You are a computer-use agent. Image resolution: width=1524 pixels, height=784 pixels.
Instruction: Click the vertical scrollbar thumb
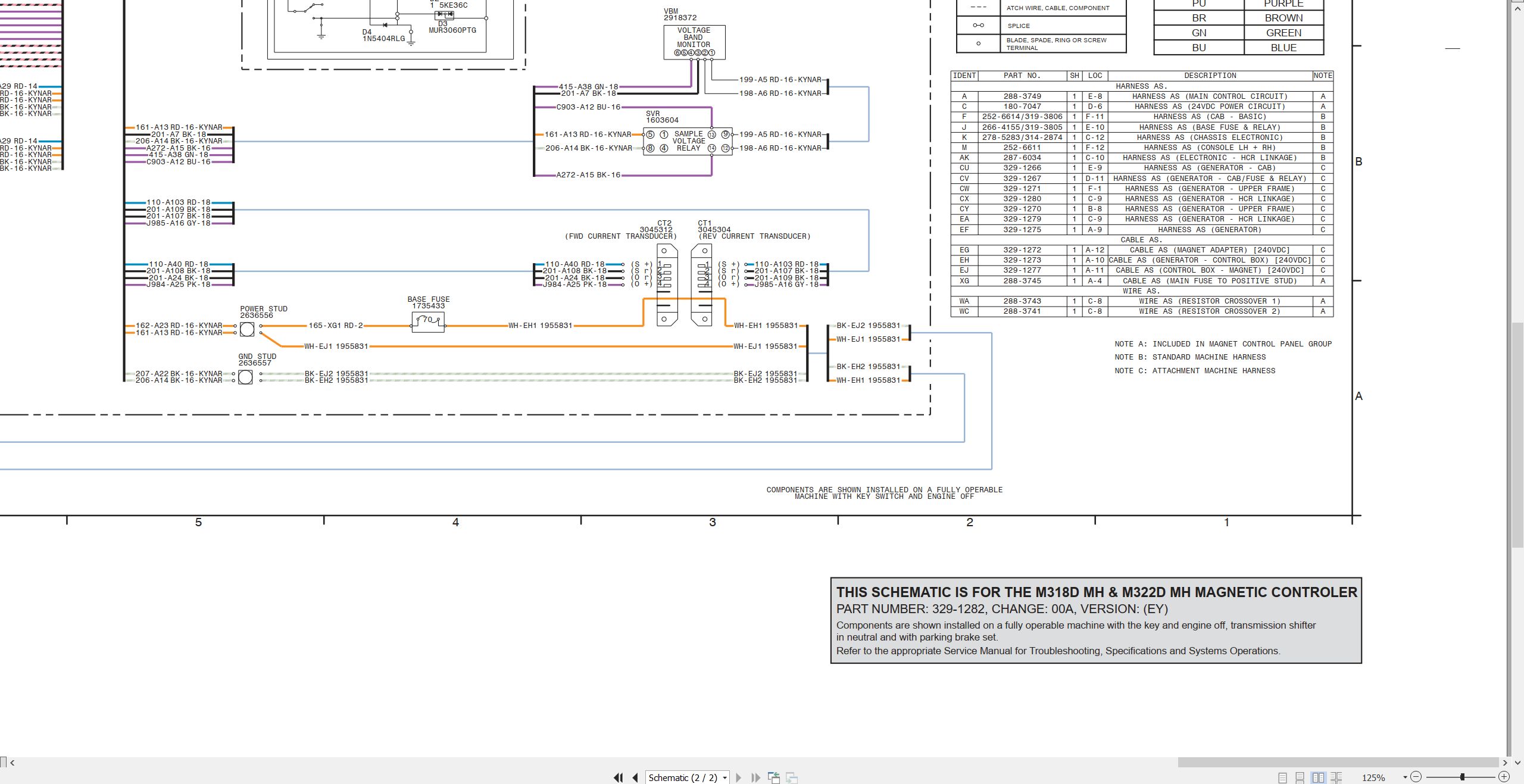click(x=1518, y=435)
